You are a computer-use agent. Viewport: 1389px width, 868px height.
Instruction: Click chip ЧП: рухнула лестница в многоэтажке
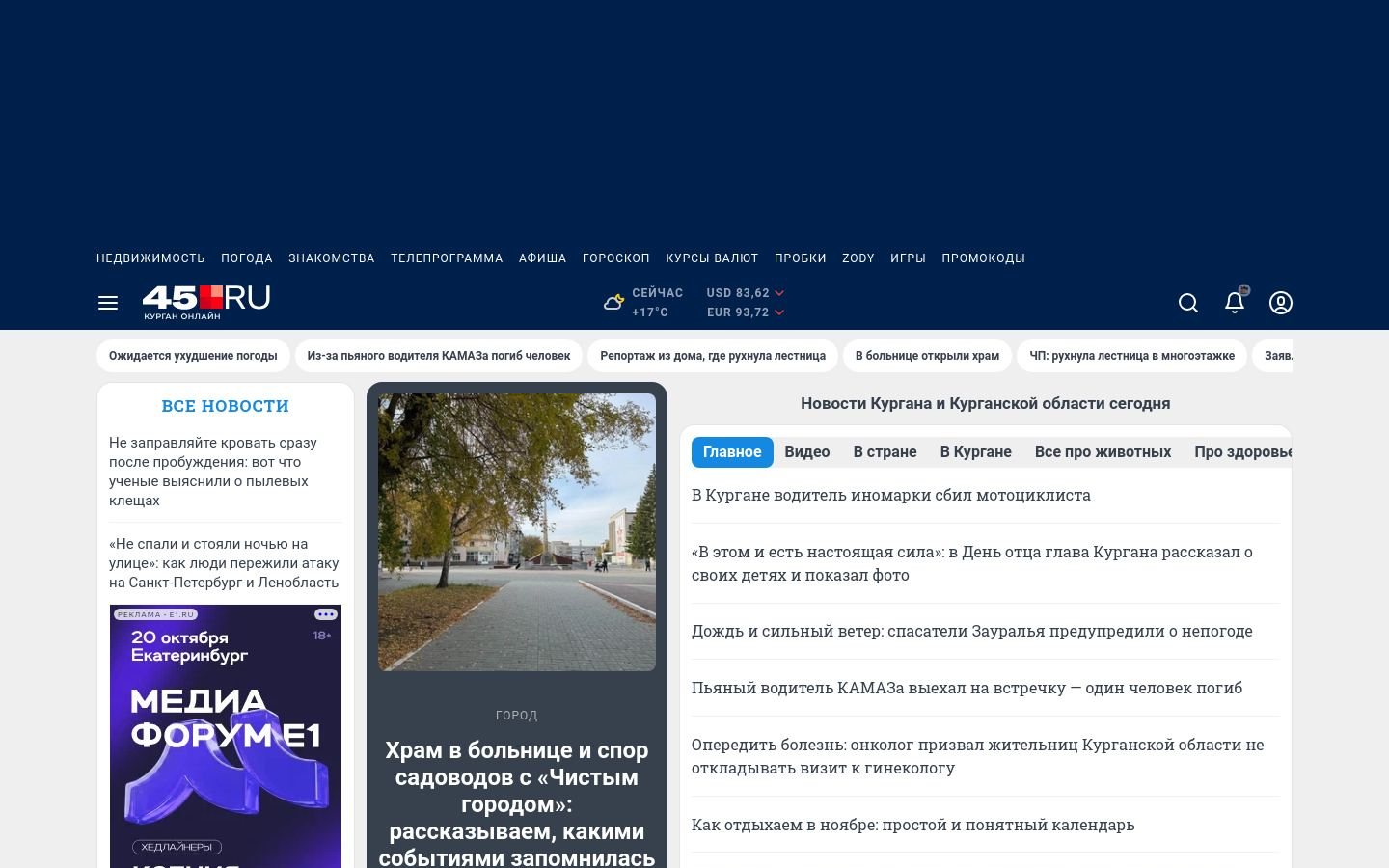point(1131,356)
